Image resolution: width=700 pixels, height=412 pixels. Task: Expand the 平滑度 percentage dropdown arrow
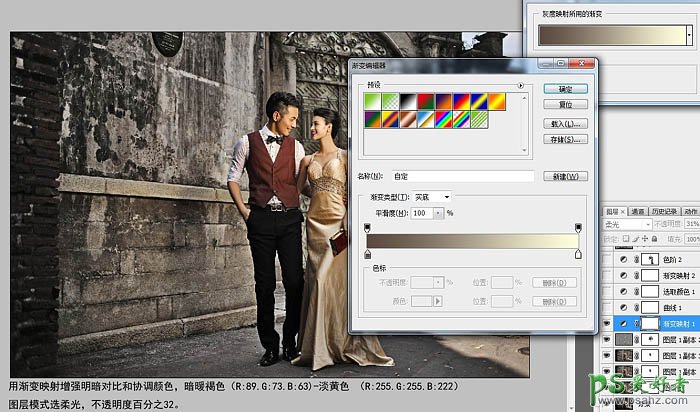tap(437, 213)
